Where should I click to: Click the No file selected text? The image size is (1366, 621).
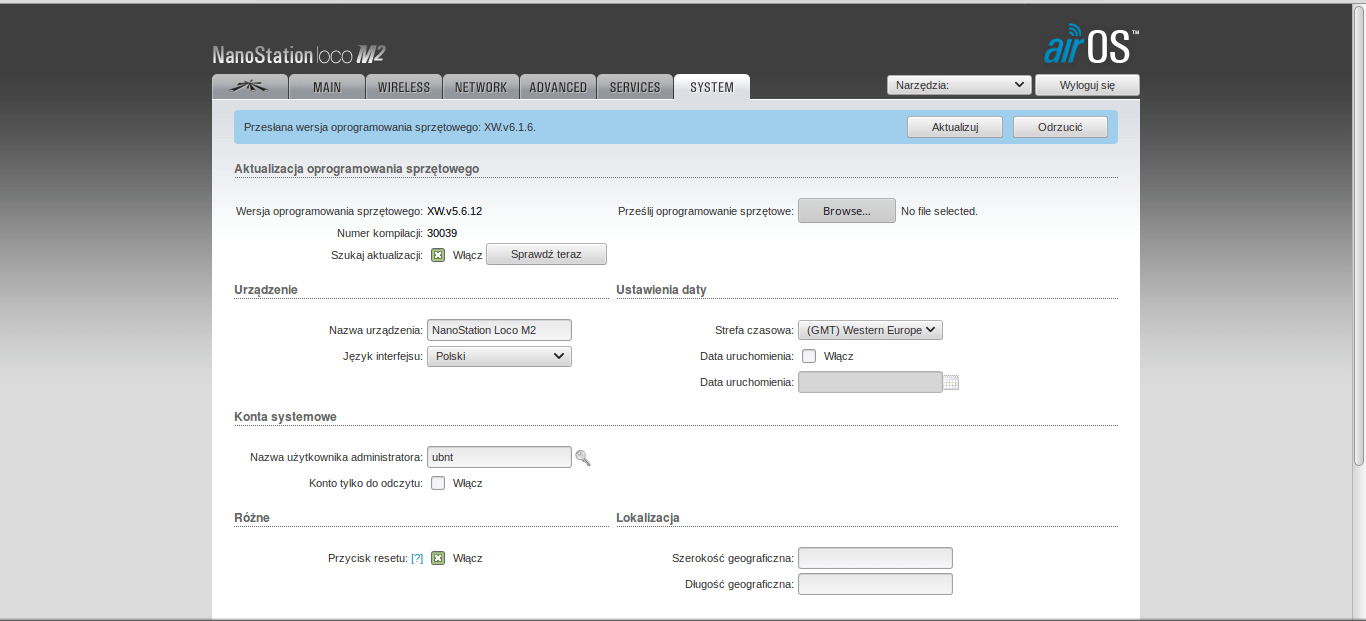point(939,211)
